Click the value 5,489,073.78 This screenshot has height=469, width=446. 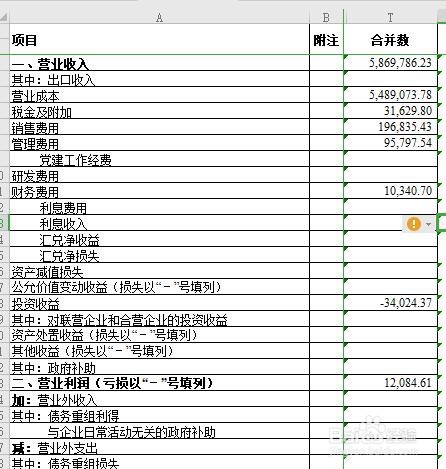tap(400, 95)
